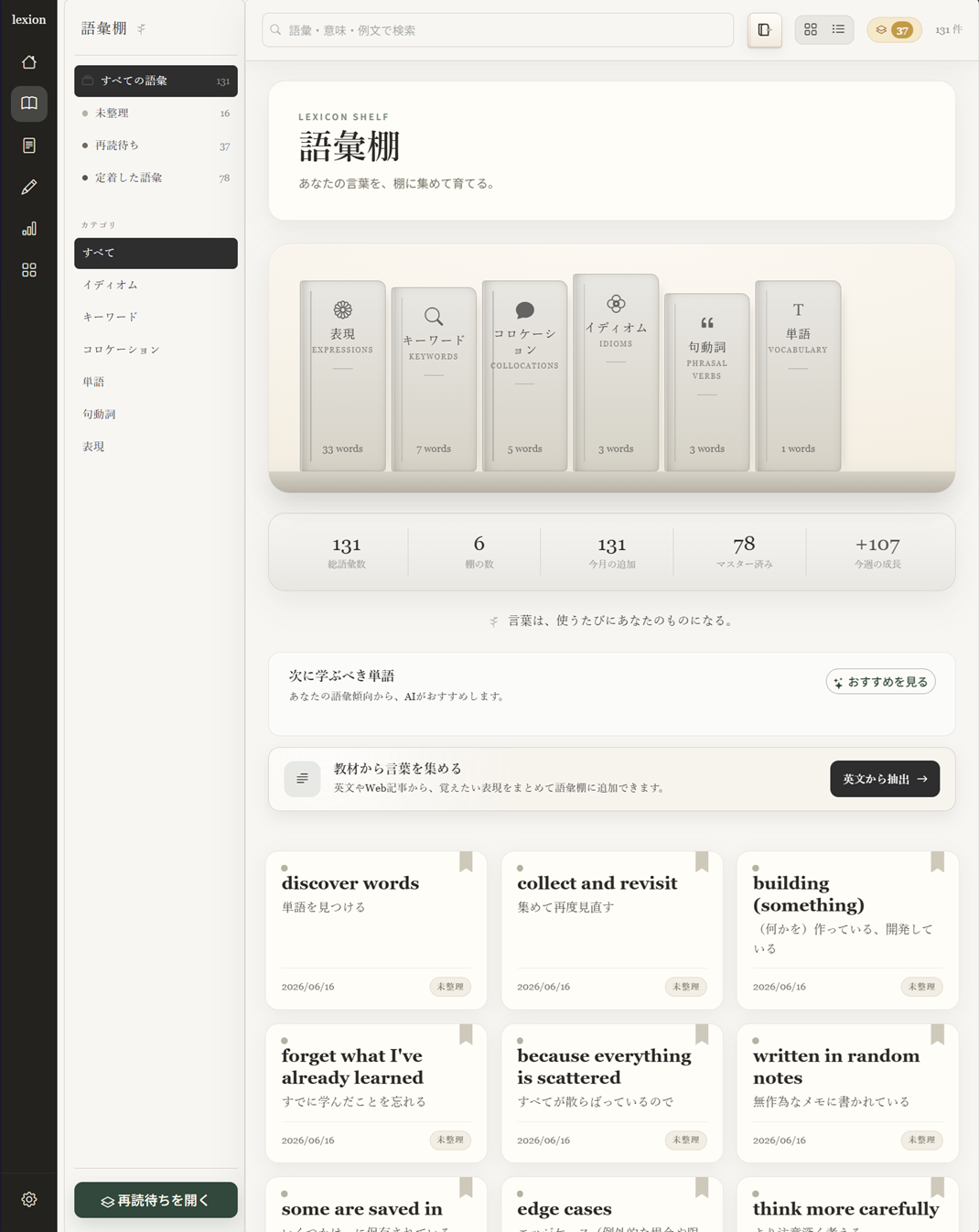
Task: Open the コロケーション Collocations book
Action: [524, 376]
